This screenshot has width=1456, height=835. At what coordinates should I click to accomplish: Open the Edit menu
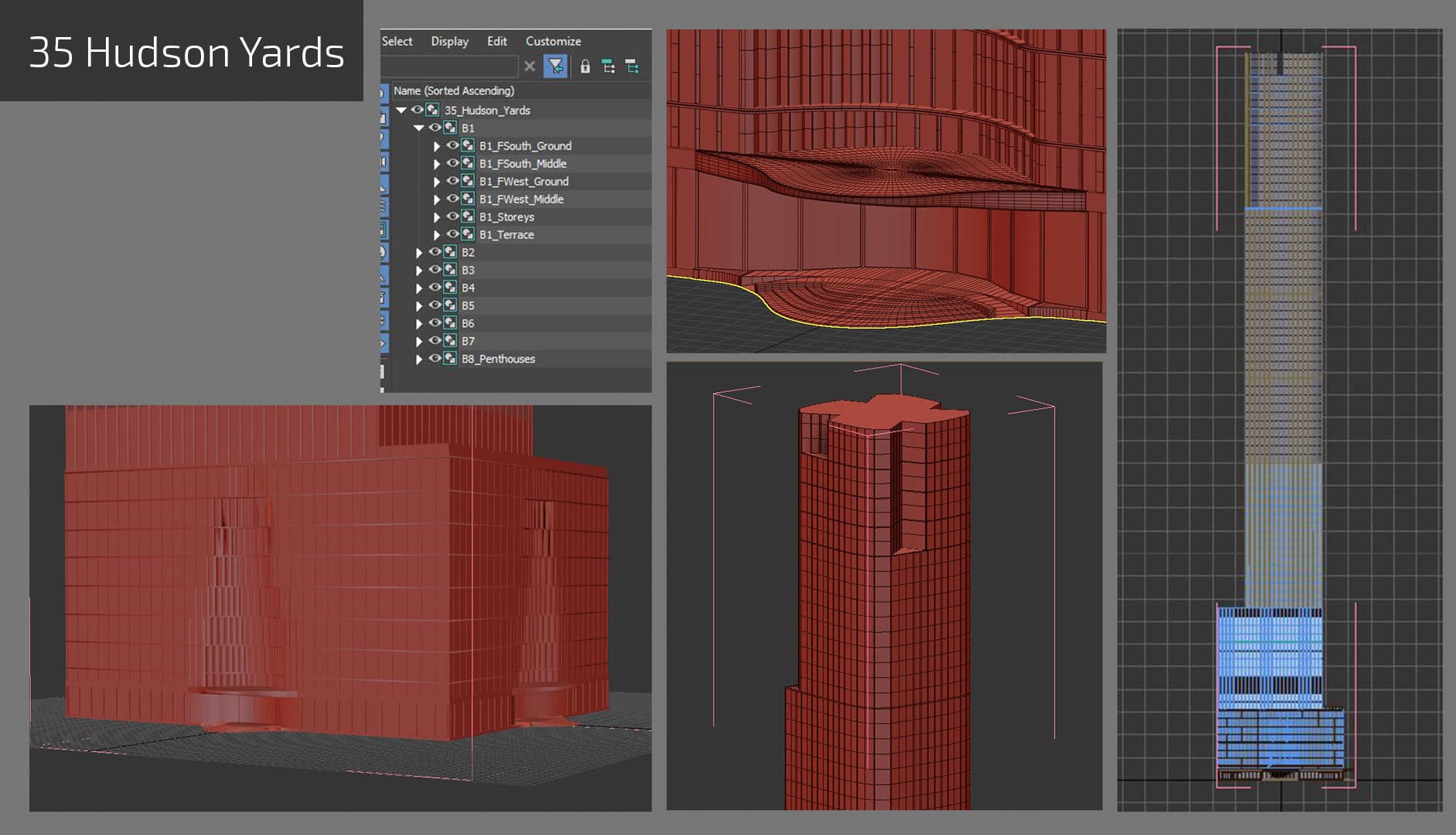point(497,41)
